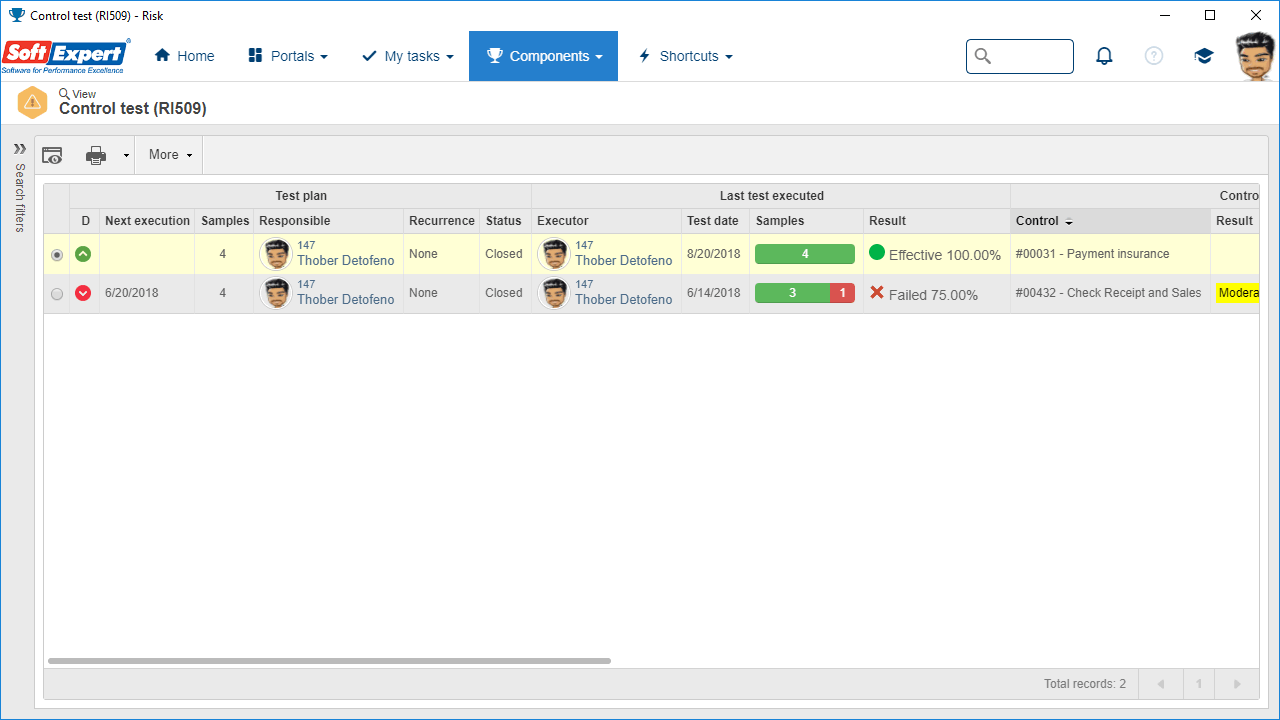Click the red down-arrow status icon
1280x720 pixels.
click(x=83, y=293)
